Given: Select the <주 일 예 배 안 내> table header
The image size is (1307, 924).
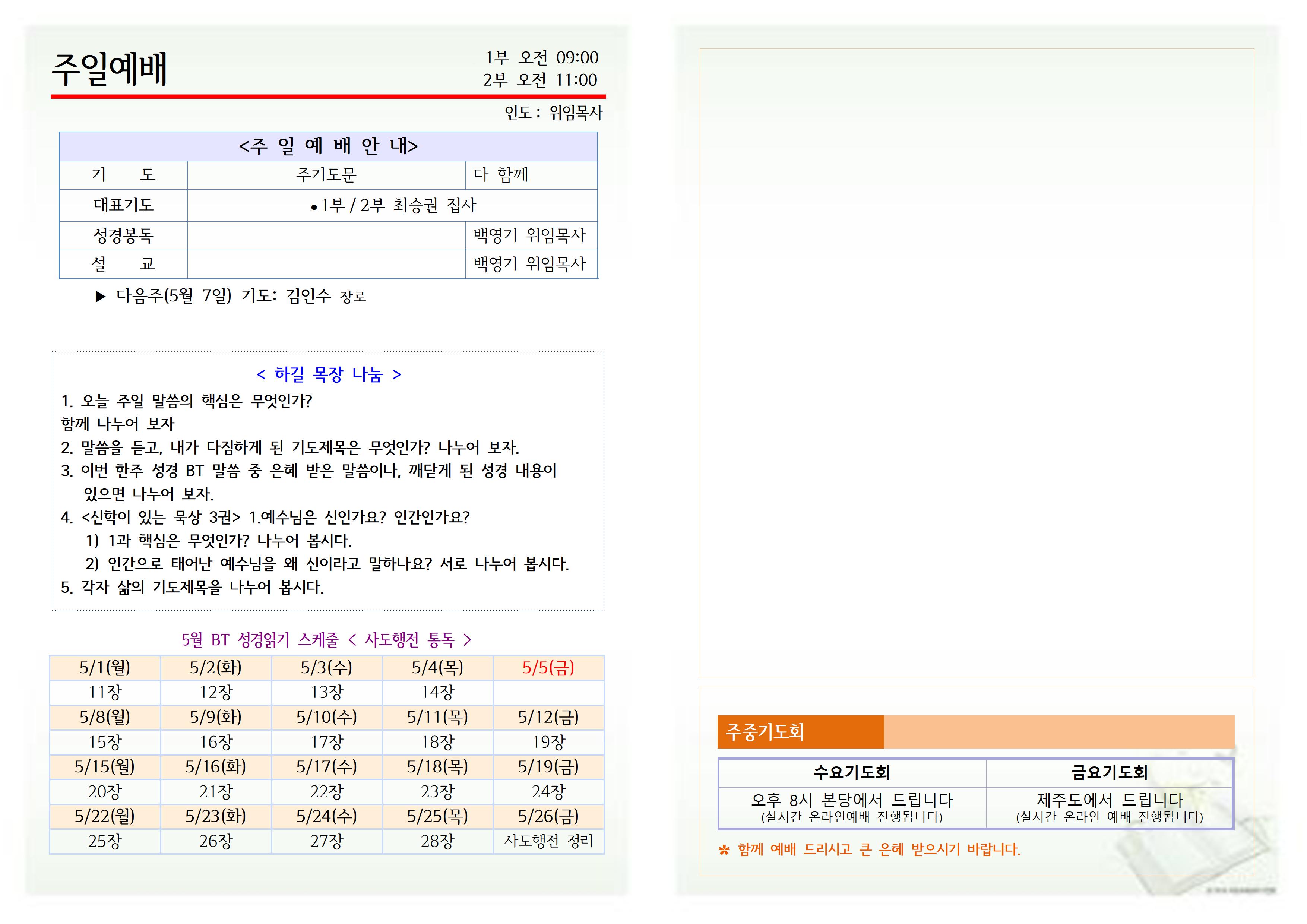Looking at the screenshot, I should [x=328, y=146].
